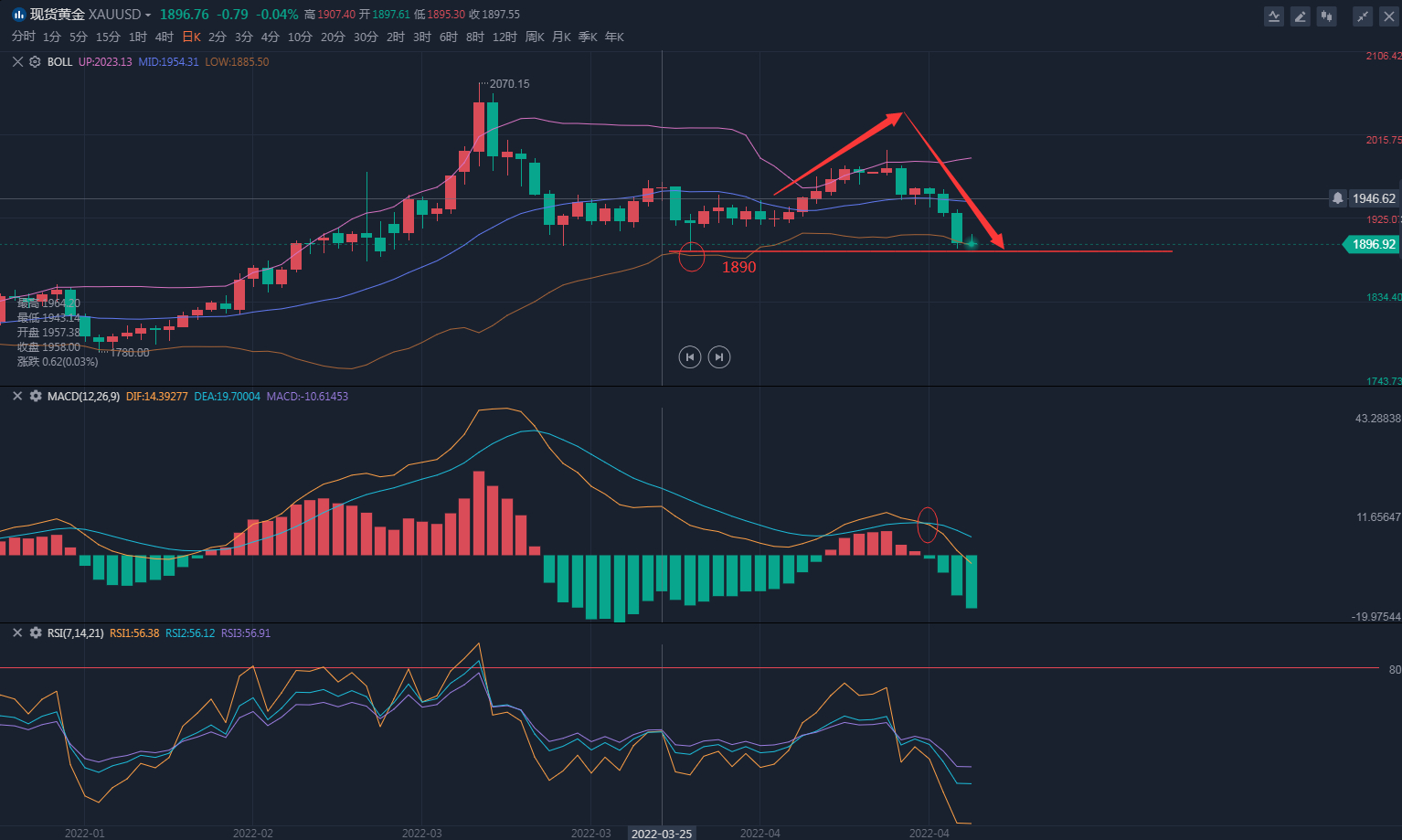Select the pencil drawing tool
This screenshot has width=1402, height=840.
pos(1300,16)
